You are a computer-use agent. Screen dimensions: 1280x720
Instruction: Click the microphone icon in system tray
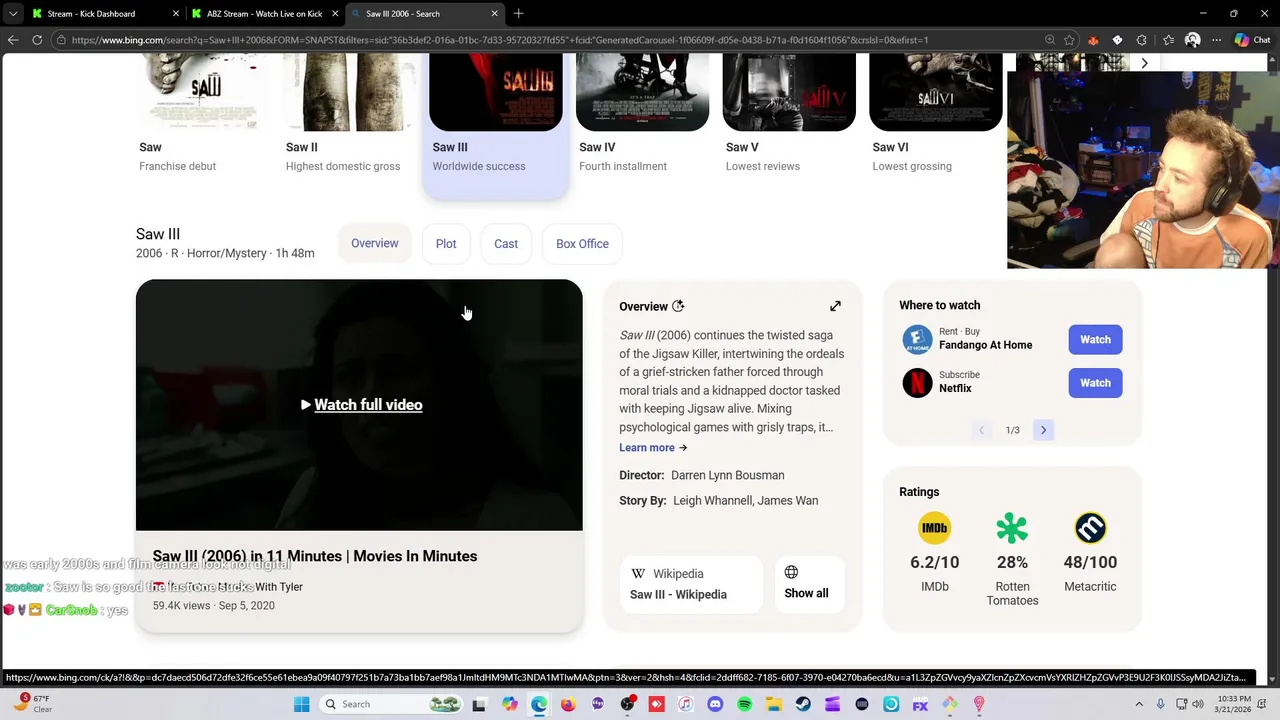pos(1161,704)
